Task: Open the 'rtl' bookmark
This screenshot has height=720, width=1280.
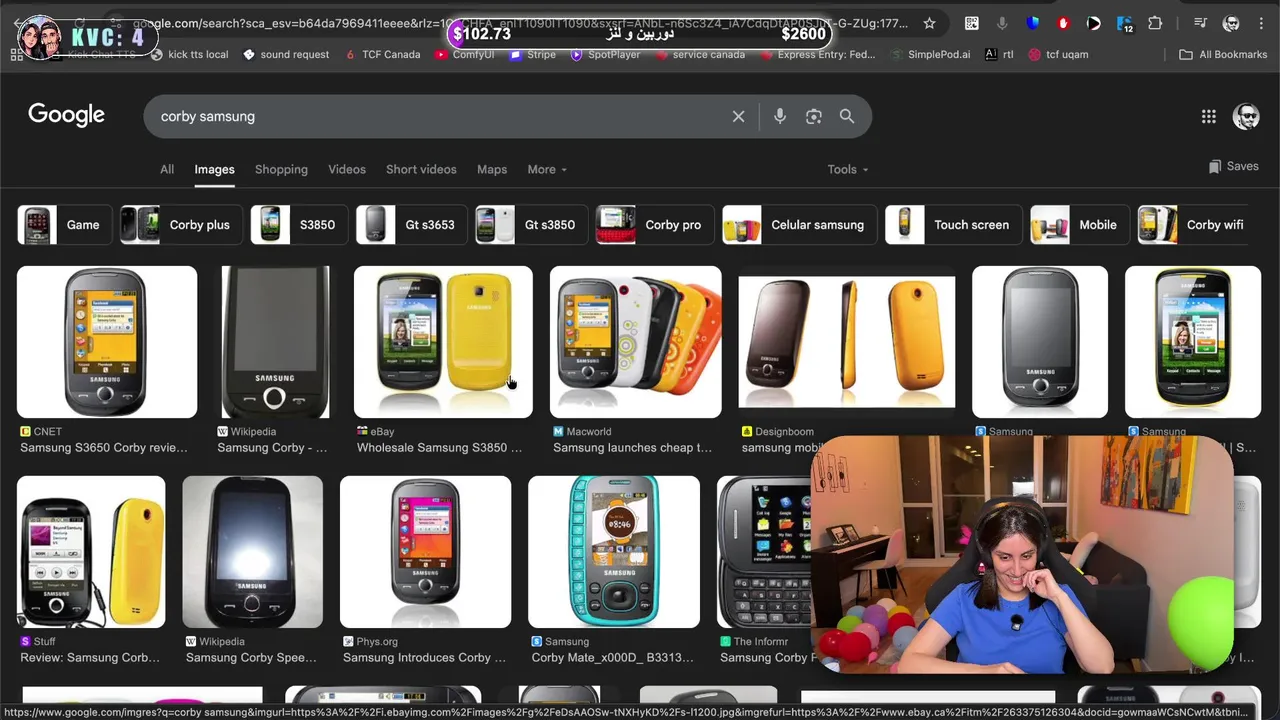Action: point(999,54)
